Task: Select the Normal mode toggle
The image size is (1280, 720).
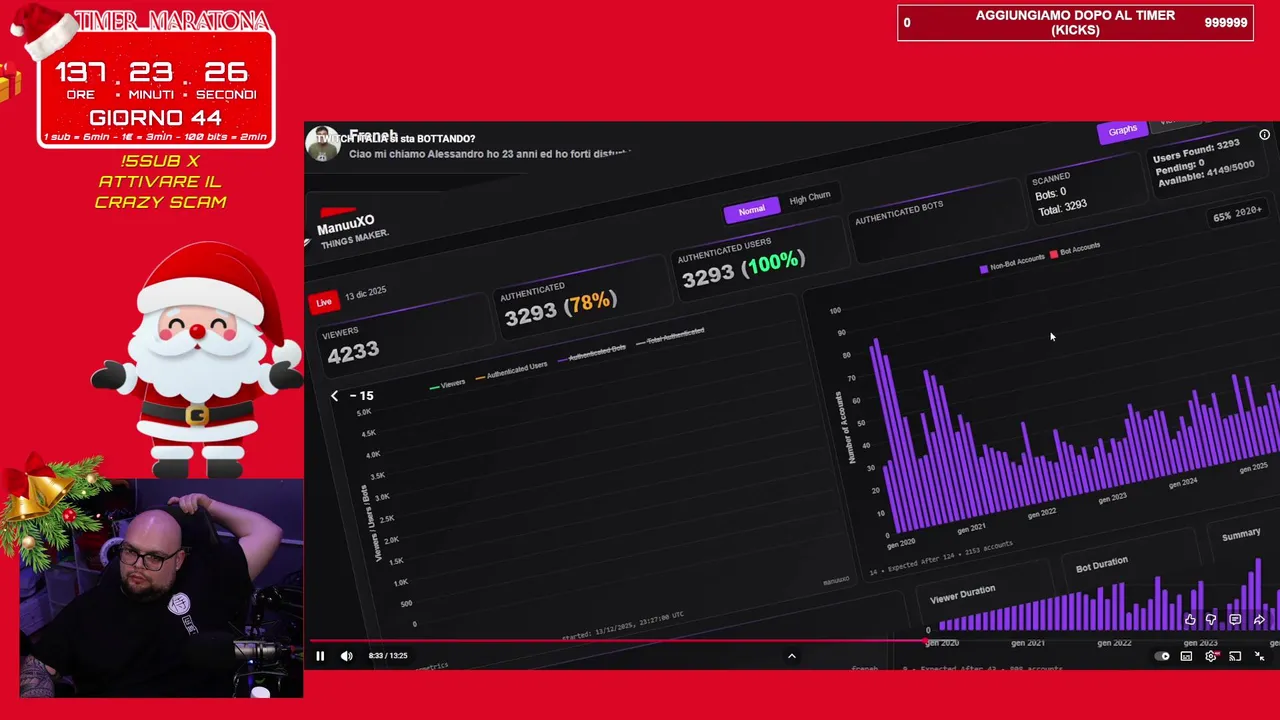Action: [x=751, y=210]
